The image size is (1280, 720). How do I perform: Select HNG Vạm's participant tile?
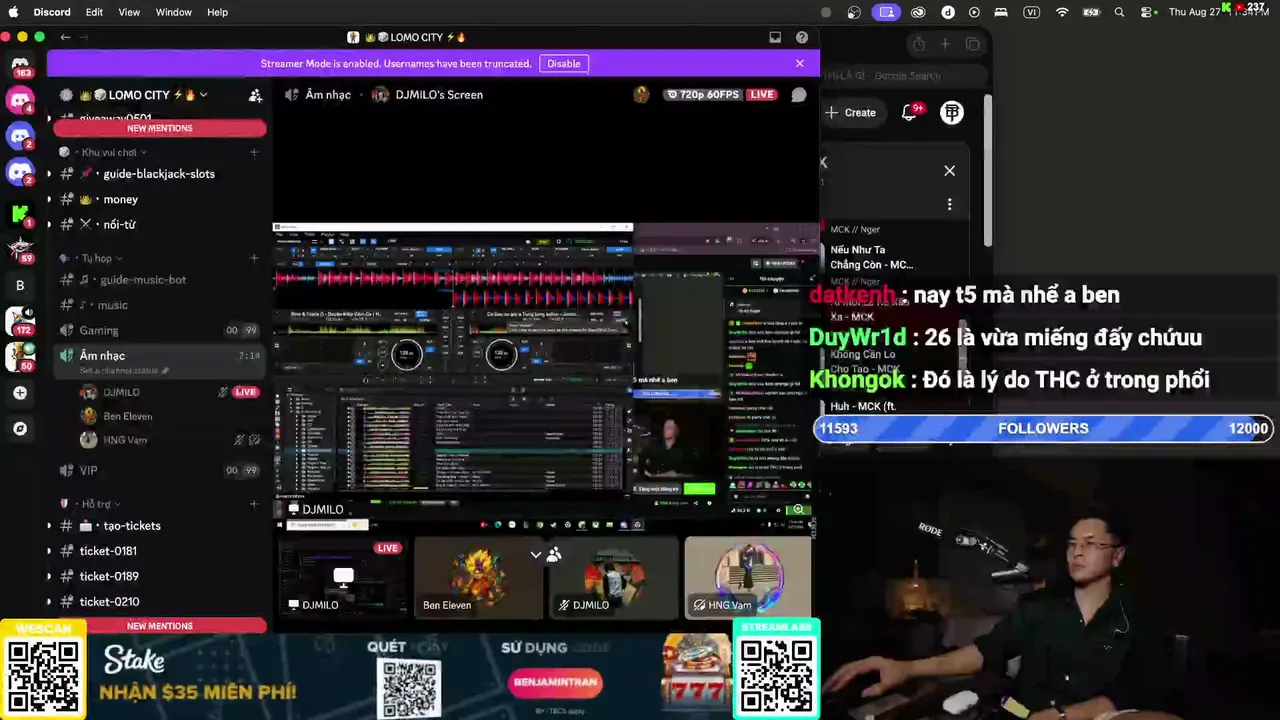[x=748, y=577]
